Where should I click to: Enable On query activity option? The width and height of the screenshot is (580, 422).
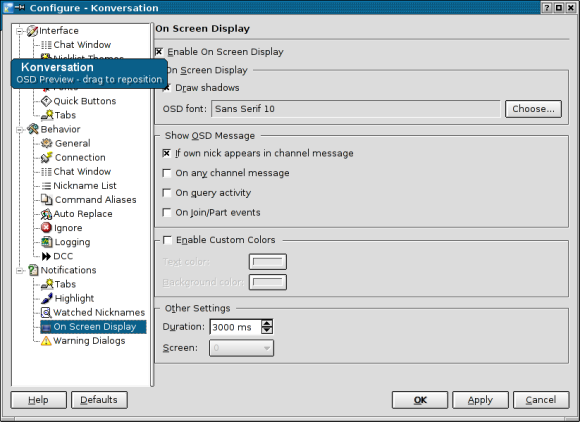167,193
